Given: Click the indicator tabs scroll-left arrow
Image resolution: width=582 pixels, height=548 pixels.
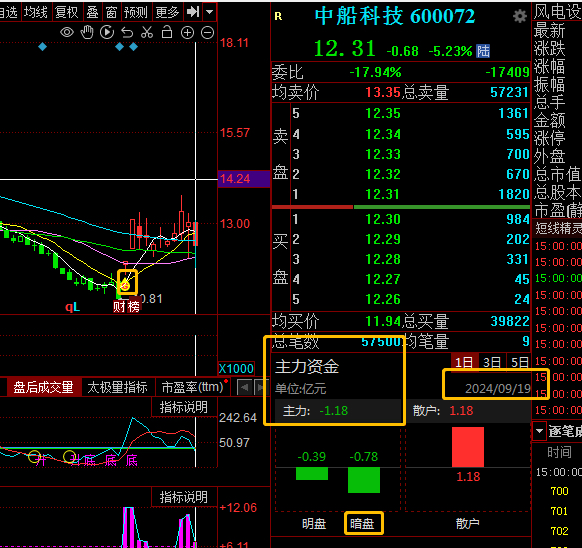Looking at the screenshot, I should point(244,388).
